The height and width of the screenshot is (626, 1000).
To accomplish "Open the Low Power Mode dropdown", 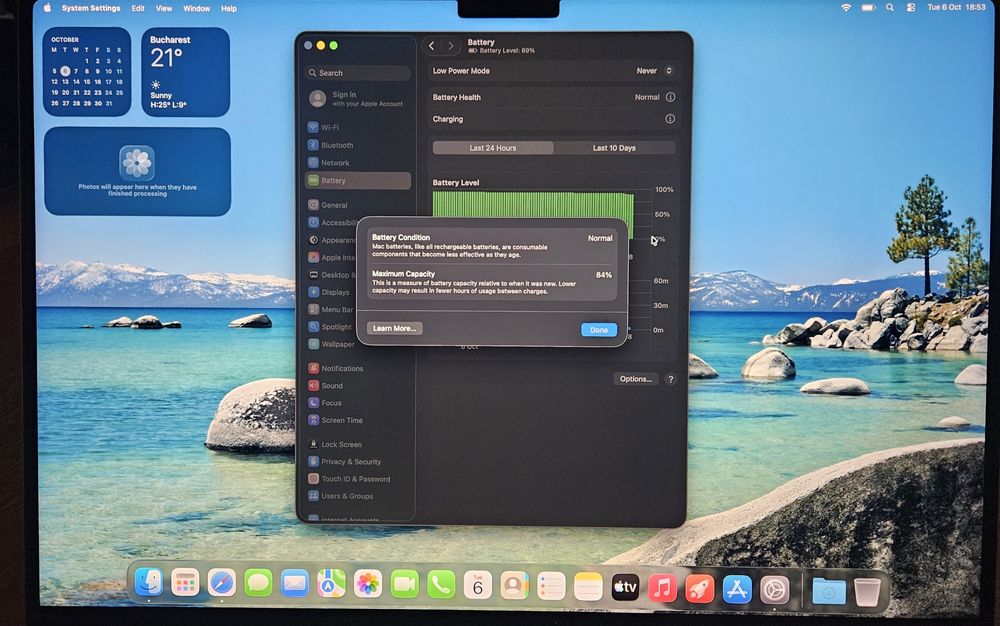I will [x=654, y=71].
